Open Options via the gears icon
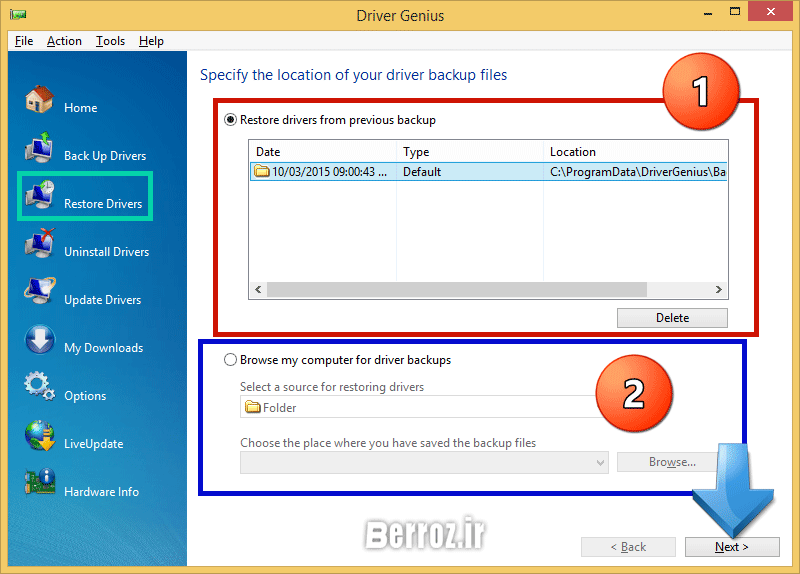This screenshot has width=800, height=574. pyautogui.click(x=39, y=389)
